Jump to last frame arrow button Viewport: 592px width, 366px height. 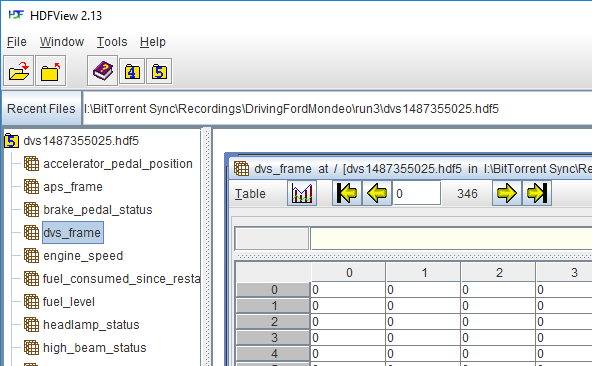[537, 193]
